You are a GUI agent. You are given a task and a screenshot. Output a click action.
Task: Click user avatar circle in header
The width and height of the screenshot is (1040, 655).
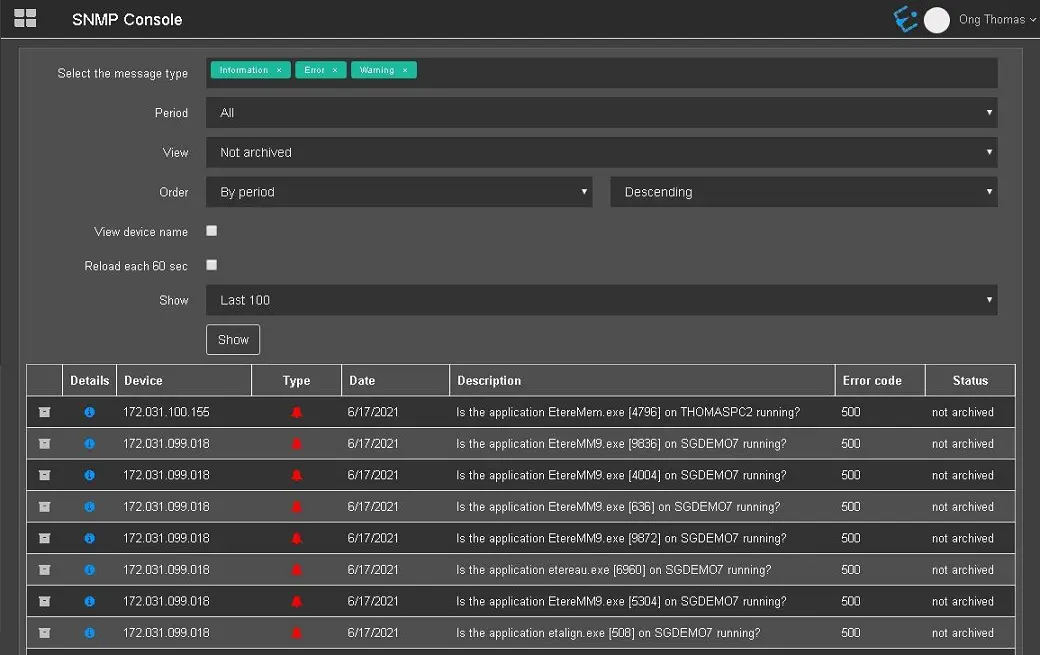coord(937,20)
